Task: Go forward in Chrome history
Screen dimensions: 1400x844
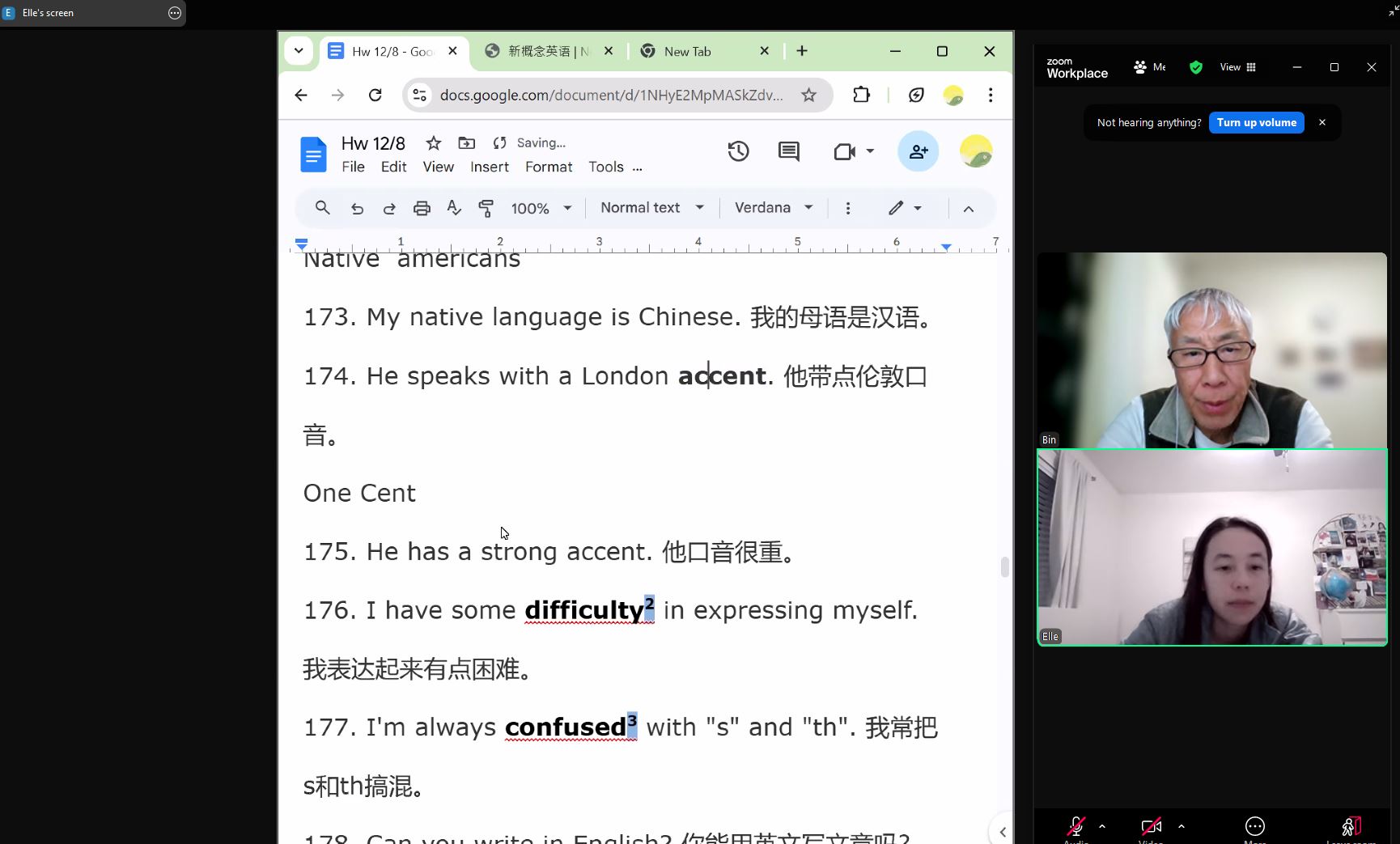Action: tap(337, 95)
